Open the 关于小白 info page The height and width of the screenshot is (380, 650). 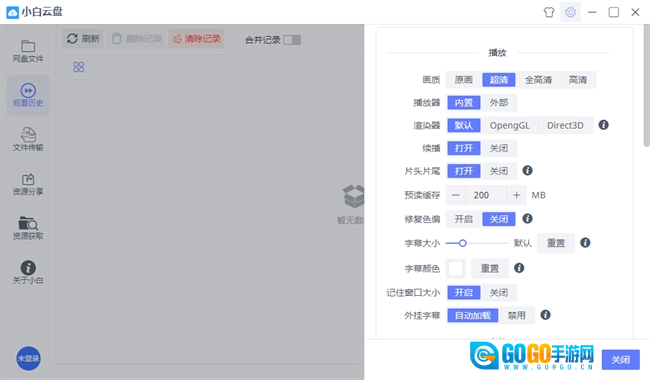(x=28, y=273)
